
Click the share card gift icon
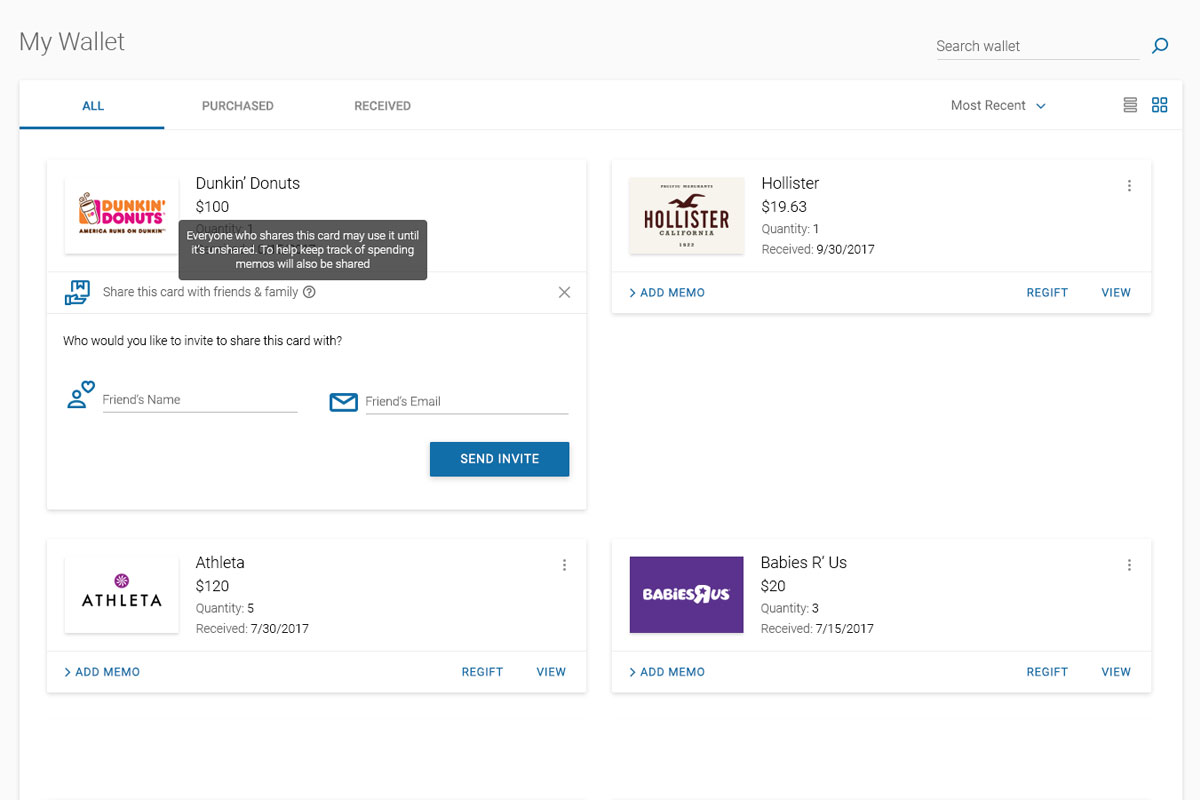(77, 292)
